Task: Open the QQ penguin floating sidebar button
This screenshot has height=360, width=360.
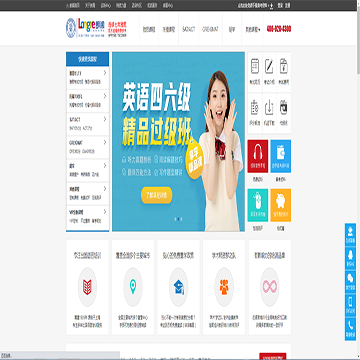Action: [350, 259]
